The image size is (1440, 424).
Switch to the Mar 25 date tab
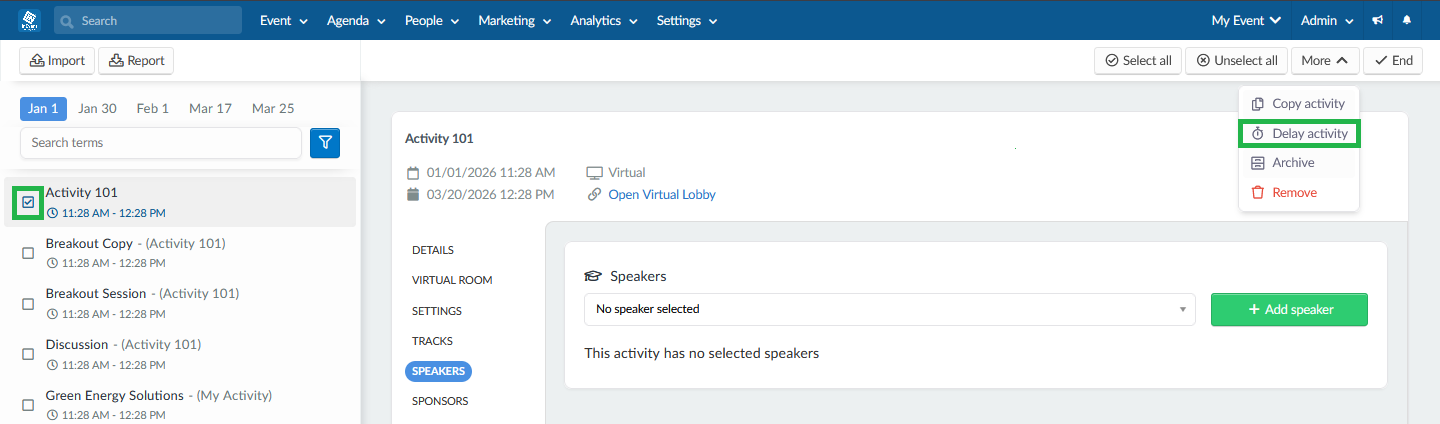[x=273, y=109]
